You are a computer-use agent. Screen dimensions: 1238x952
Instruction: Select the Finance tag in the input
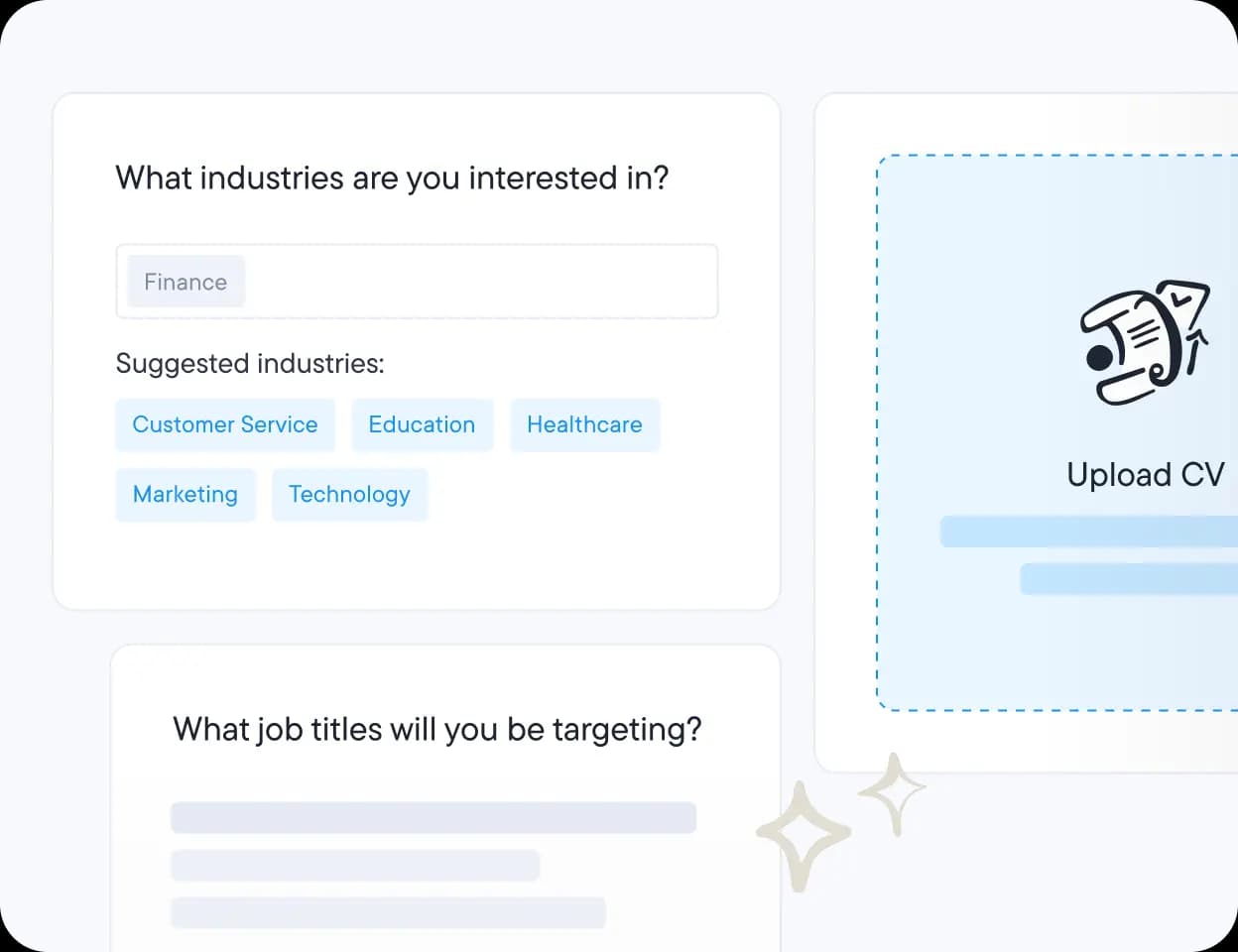(x=186, y=282)
